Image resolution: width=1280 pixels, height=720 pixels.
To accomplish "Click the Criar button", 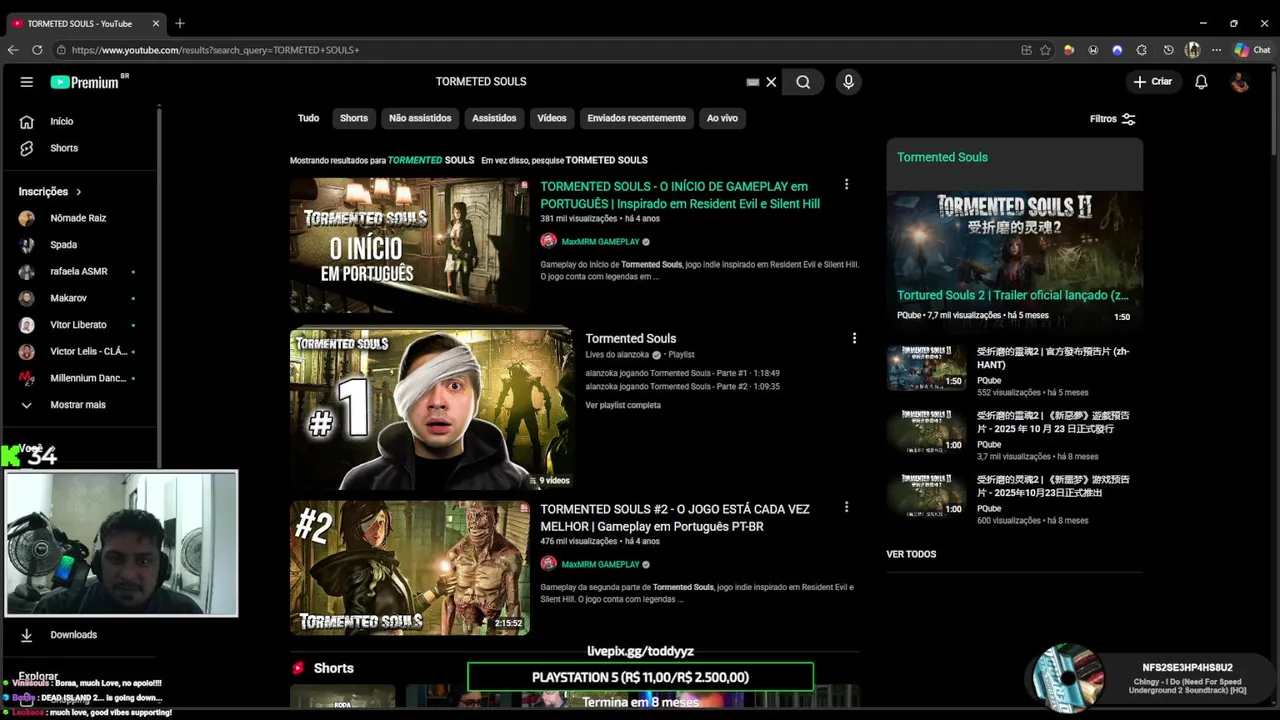I will coord(1152,82).
